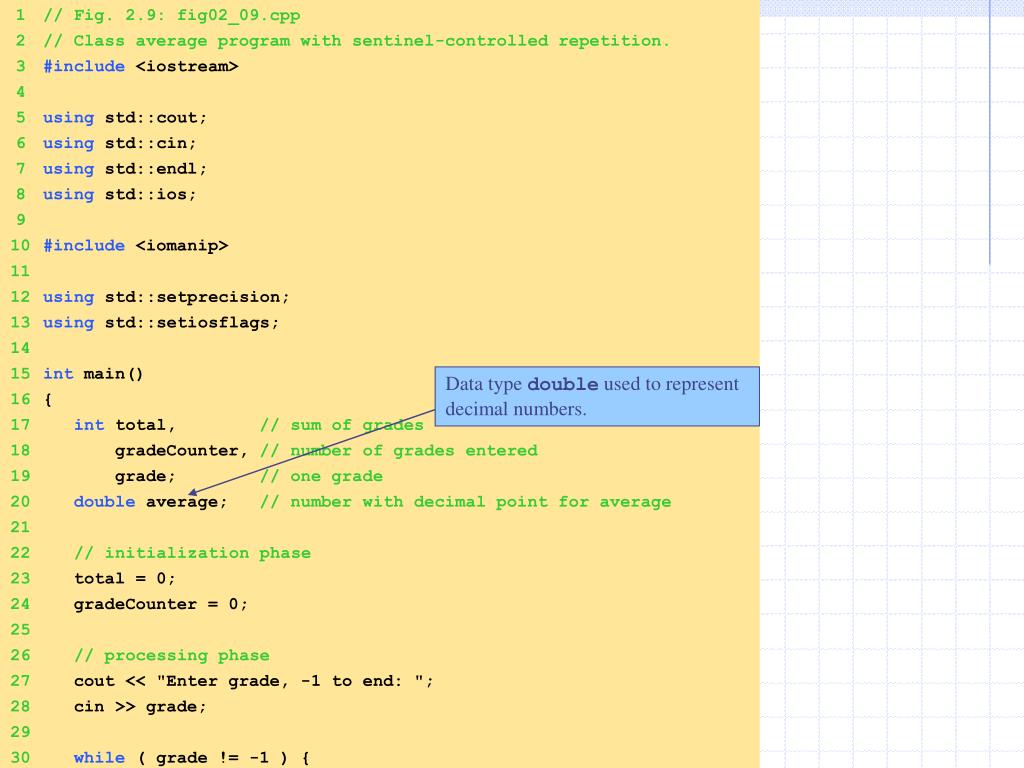Click 'using std::setprecision;' line
The width and height of the screenshot is (1024, 768).
[166, 296]
